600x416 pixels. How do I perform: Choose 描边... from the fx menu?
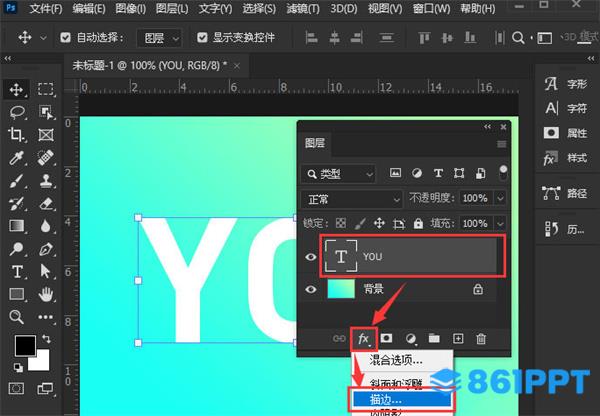pyautogui.click(x=401, y=400)
